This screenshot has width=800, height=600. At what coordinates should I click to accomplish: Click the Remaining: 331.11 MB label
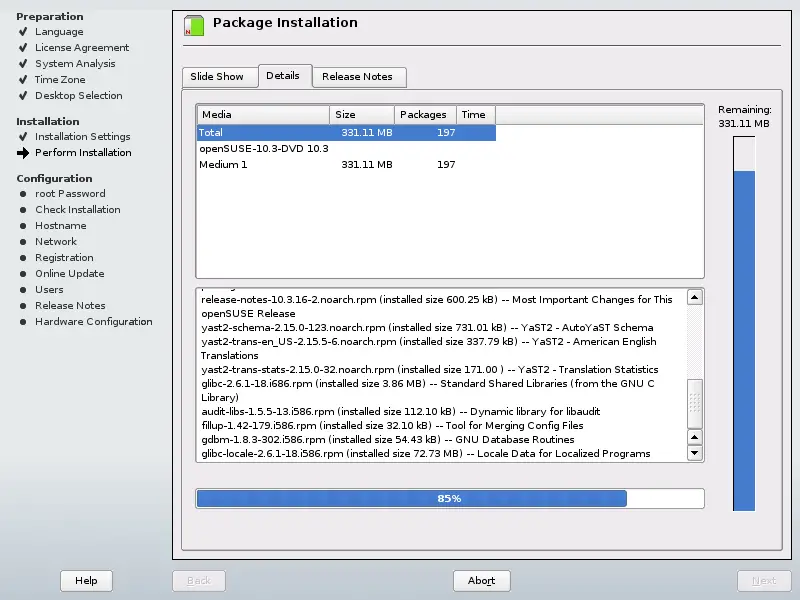(x=744, y=117)
